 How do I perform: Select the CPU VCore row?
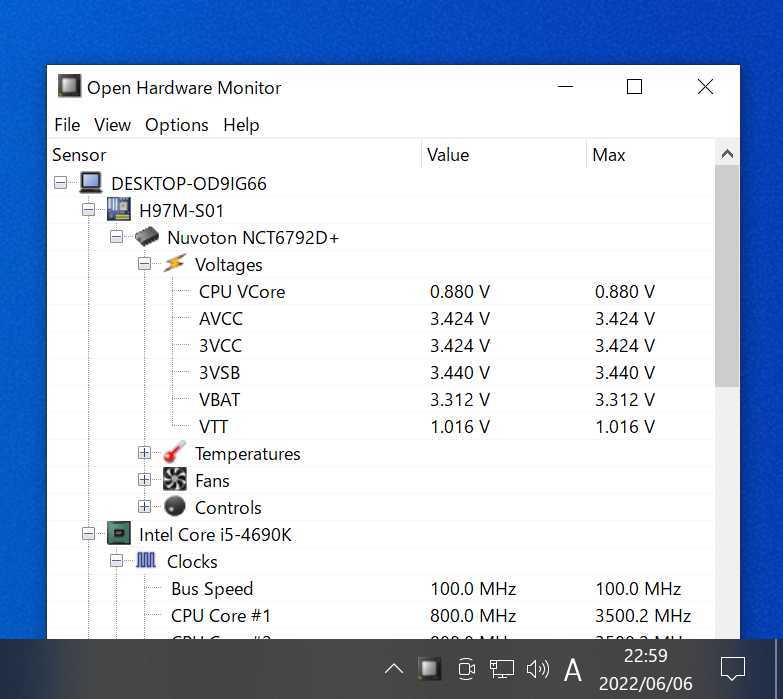click(x=382, y=292)
